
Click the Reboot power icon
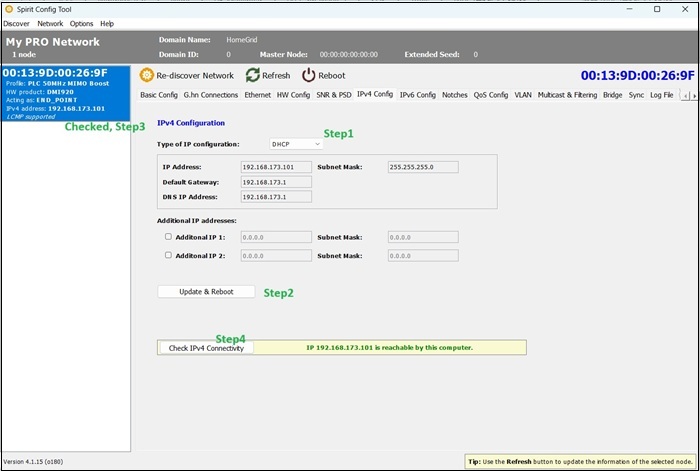(309, 75)
